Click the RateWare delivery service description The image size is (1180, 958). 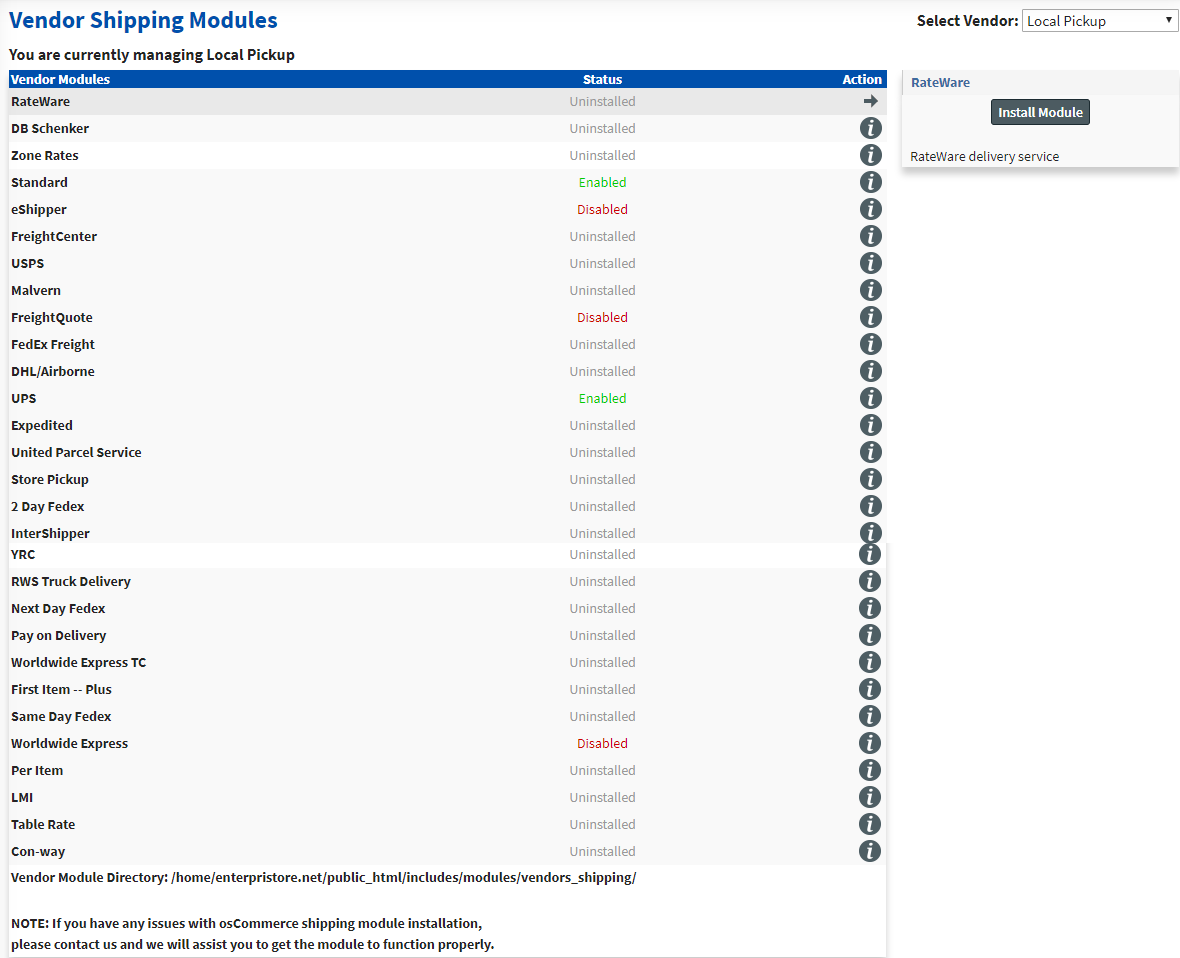984,157
